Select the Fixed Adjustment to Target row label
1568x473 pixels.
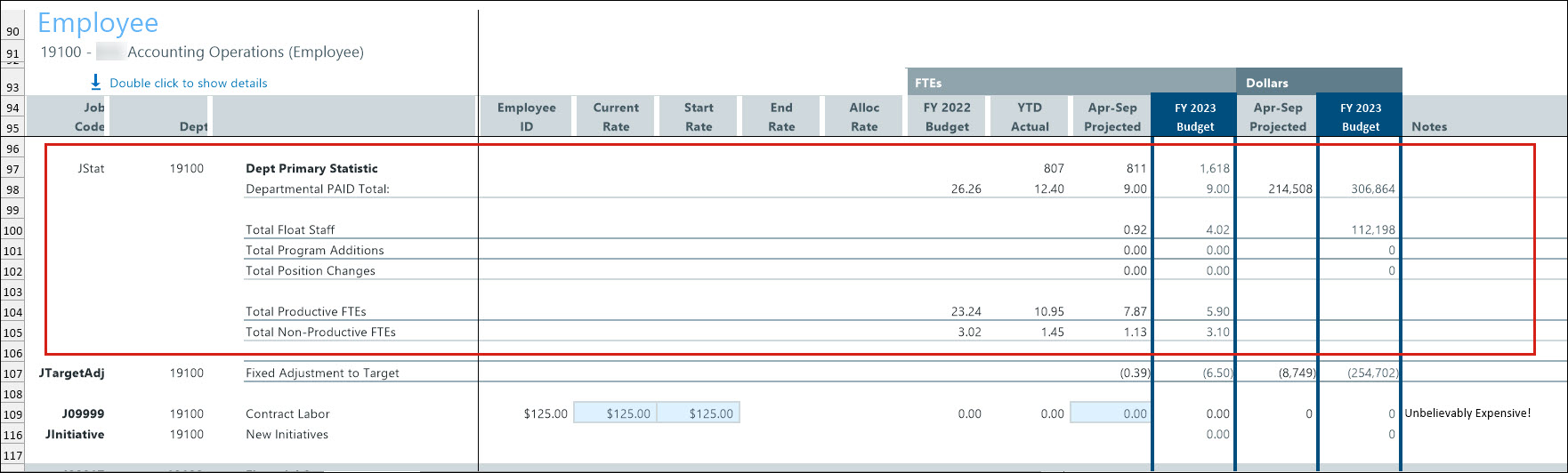coord(322,373)
